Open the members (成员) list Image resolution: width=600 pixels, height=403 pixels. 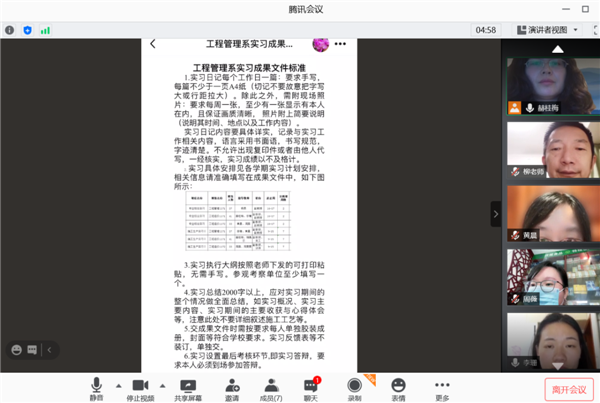point(271,386)
